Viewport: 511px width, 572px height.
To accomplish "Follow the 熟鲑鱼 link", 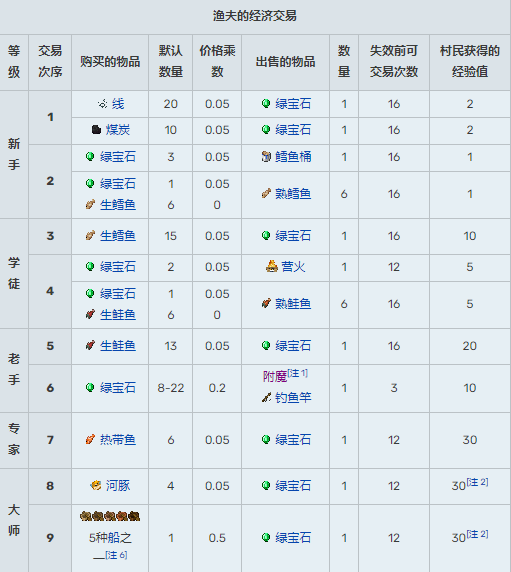I will click(293, 304).
